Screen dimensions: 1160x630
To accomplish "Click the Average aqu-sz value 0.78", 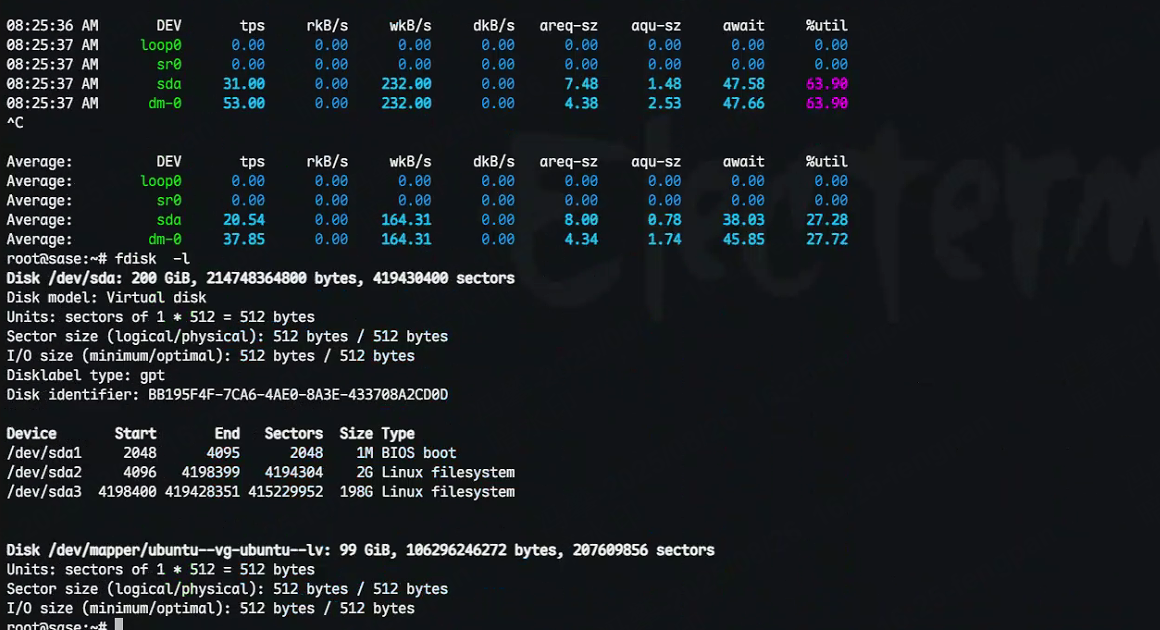I will tap(664, 220).
